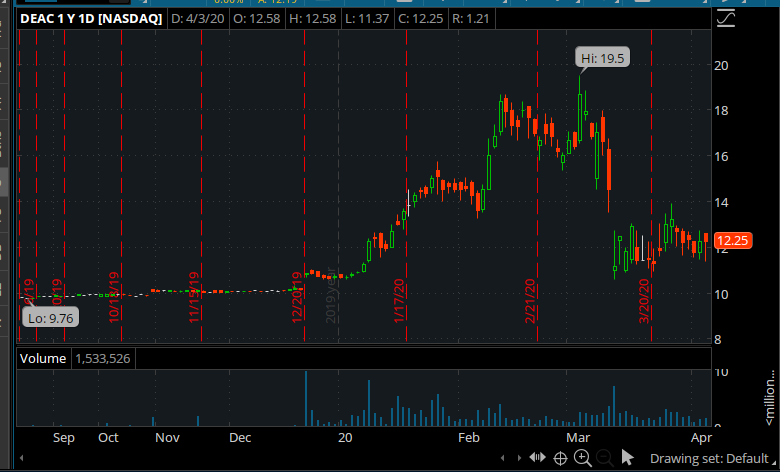Click the orange 12.25 last price label

pos(733,241)
